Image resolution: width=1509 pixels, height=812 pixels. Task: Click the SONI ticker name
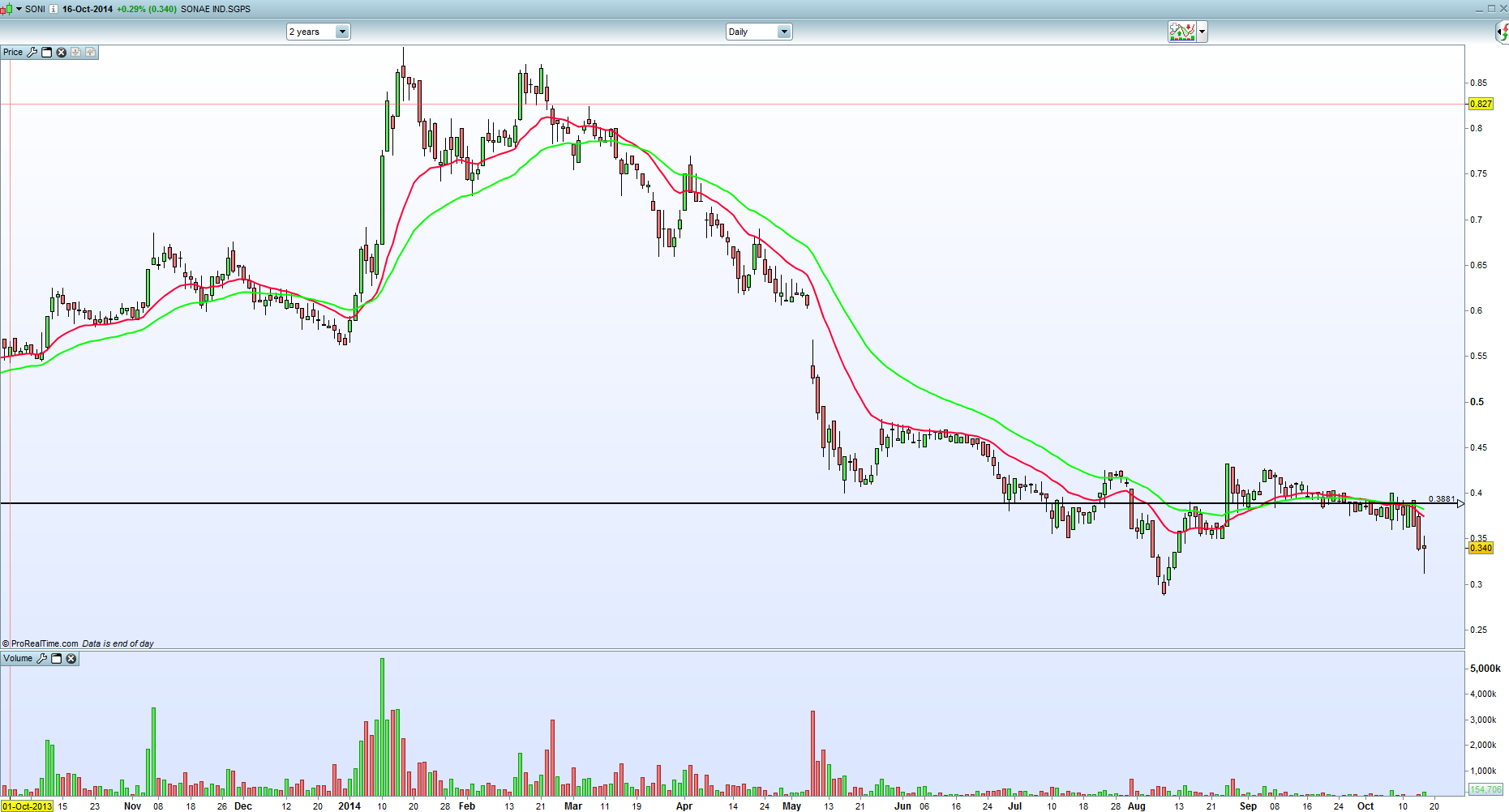click(x=35, y=9)
